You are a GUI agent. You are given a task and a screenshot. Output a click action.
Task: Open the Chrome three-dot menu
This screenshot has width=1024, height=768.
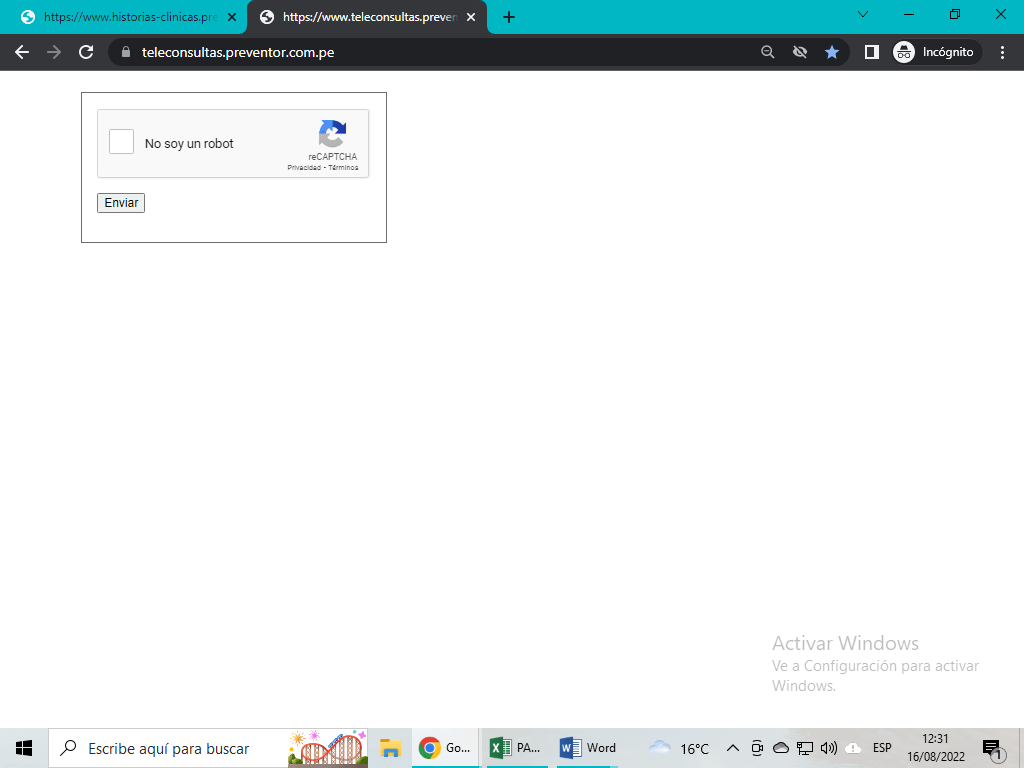tap(1002, 52)
